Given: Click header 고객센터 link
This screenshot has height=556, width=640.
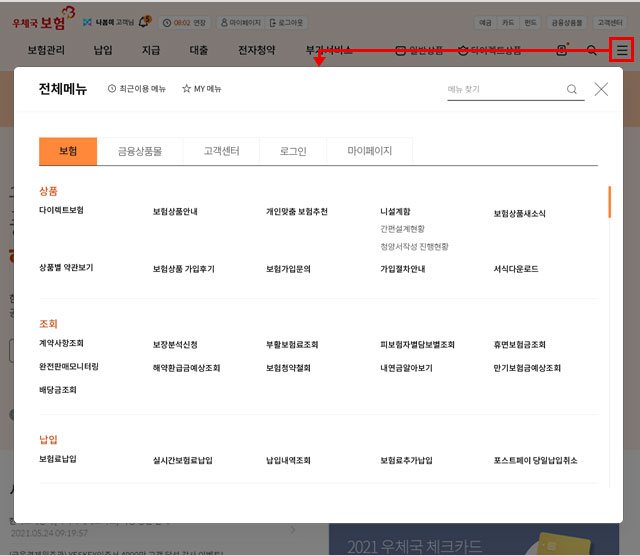Looking at the screenshot, I should [610, 22].
